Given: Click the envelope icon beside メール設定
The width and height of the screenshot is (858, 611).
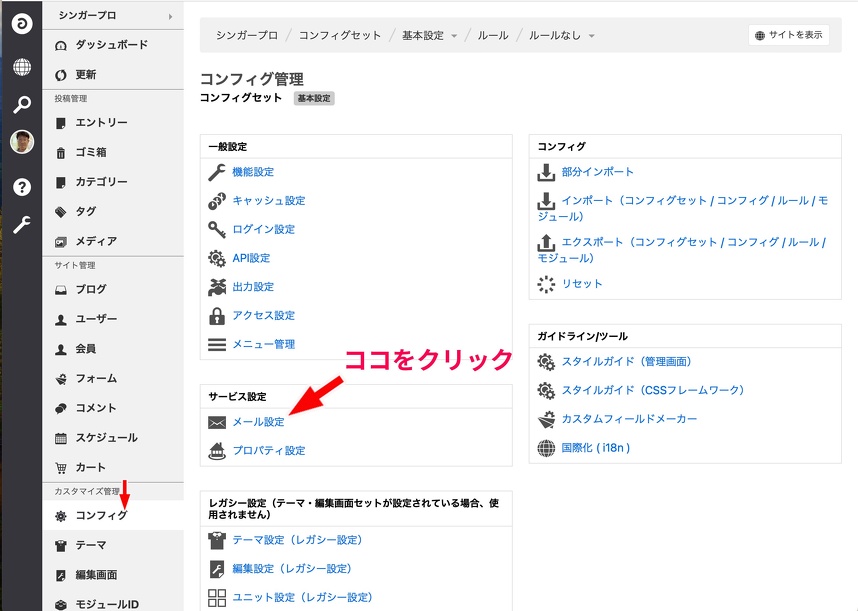Looking at the screenshot, I should (216, 422).
